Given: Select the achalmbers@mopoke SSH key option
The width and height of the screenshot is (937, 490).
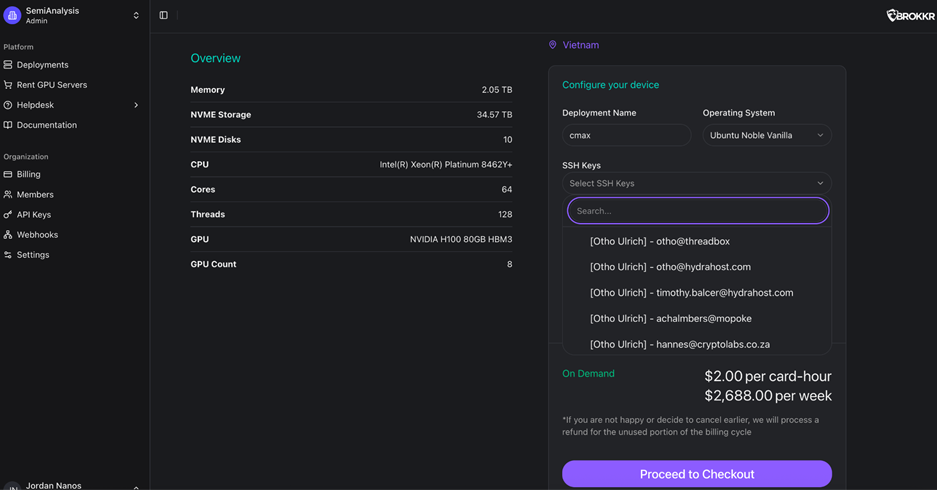Looking at the screenshot, I should pos(671,318).
